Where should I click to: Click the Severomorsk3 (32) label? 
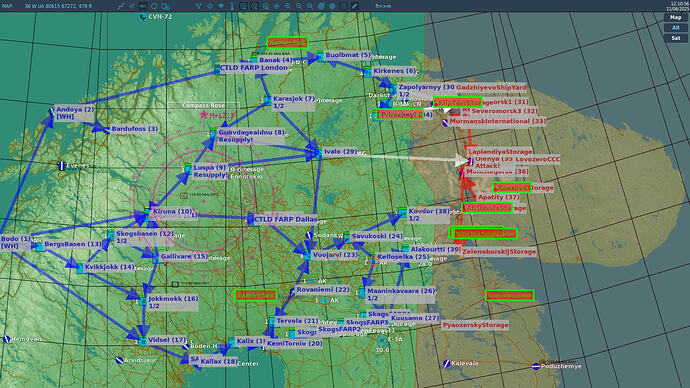pyautogui.click(x=504, y=111)
